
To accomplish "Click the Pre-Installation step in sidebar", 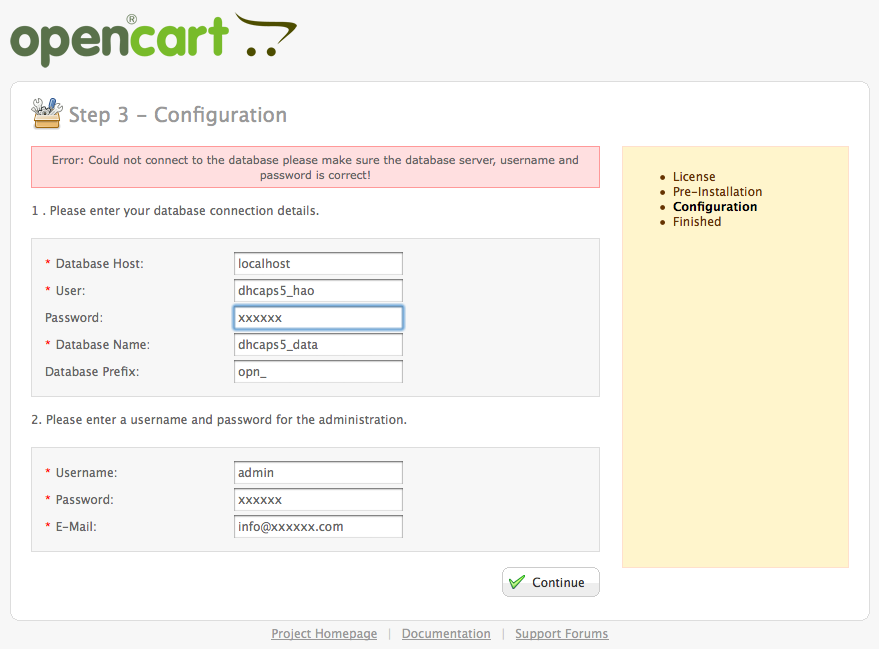I will click(x=718, y=192).
